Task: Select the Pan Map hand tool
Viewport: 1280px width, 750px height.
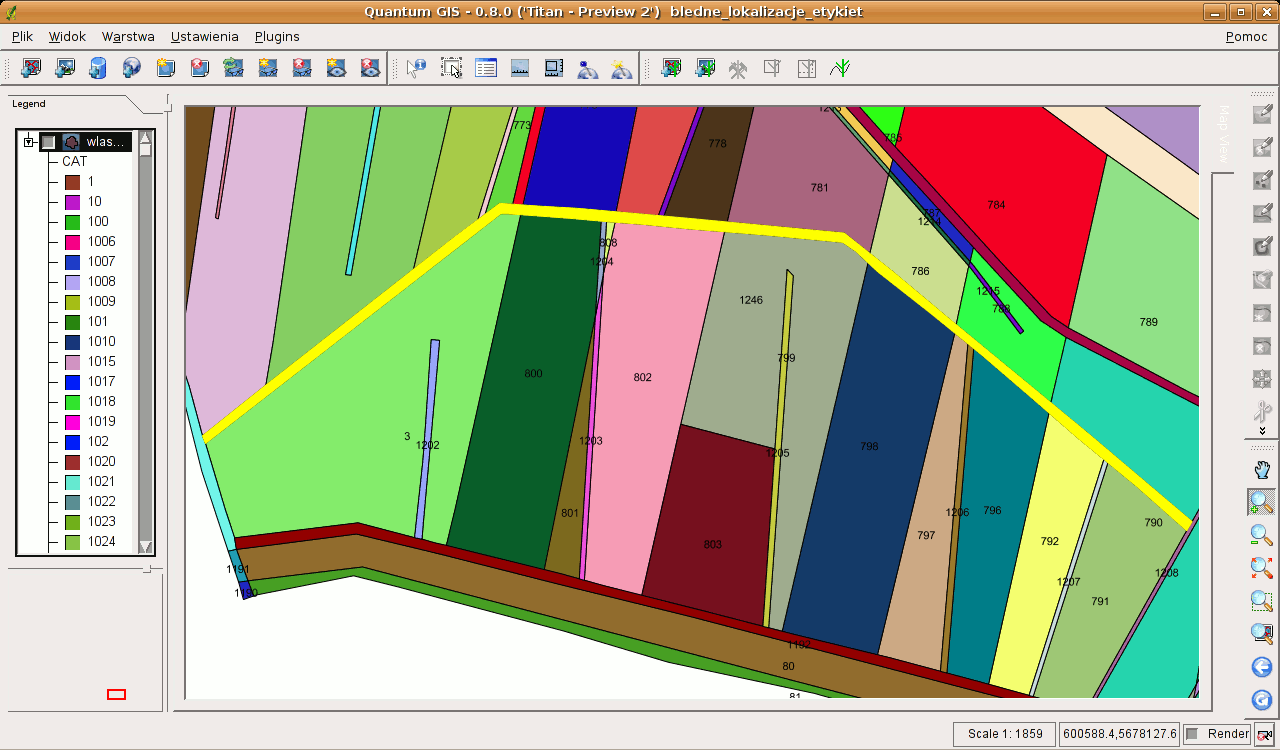Action: pyautogui.click(x=1262, y=469)
